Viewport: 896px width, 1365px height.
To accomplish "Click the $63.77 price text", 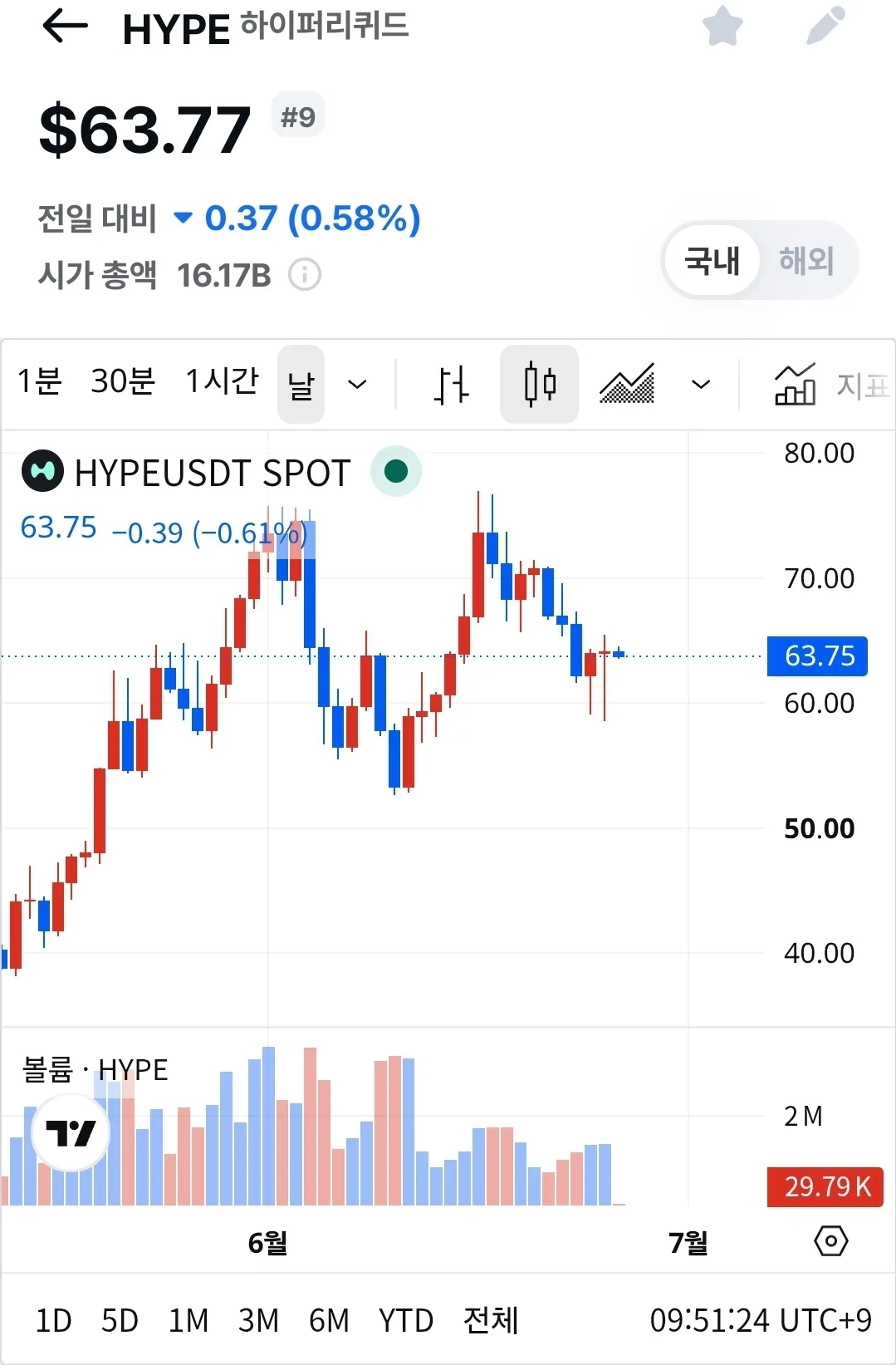I will pyautogui.click(x=145, y=130).
